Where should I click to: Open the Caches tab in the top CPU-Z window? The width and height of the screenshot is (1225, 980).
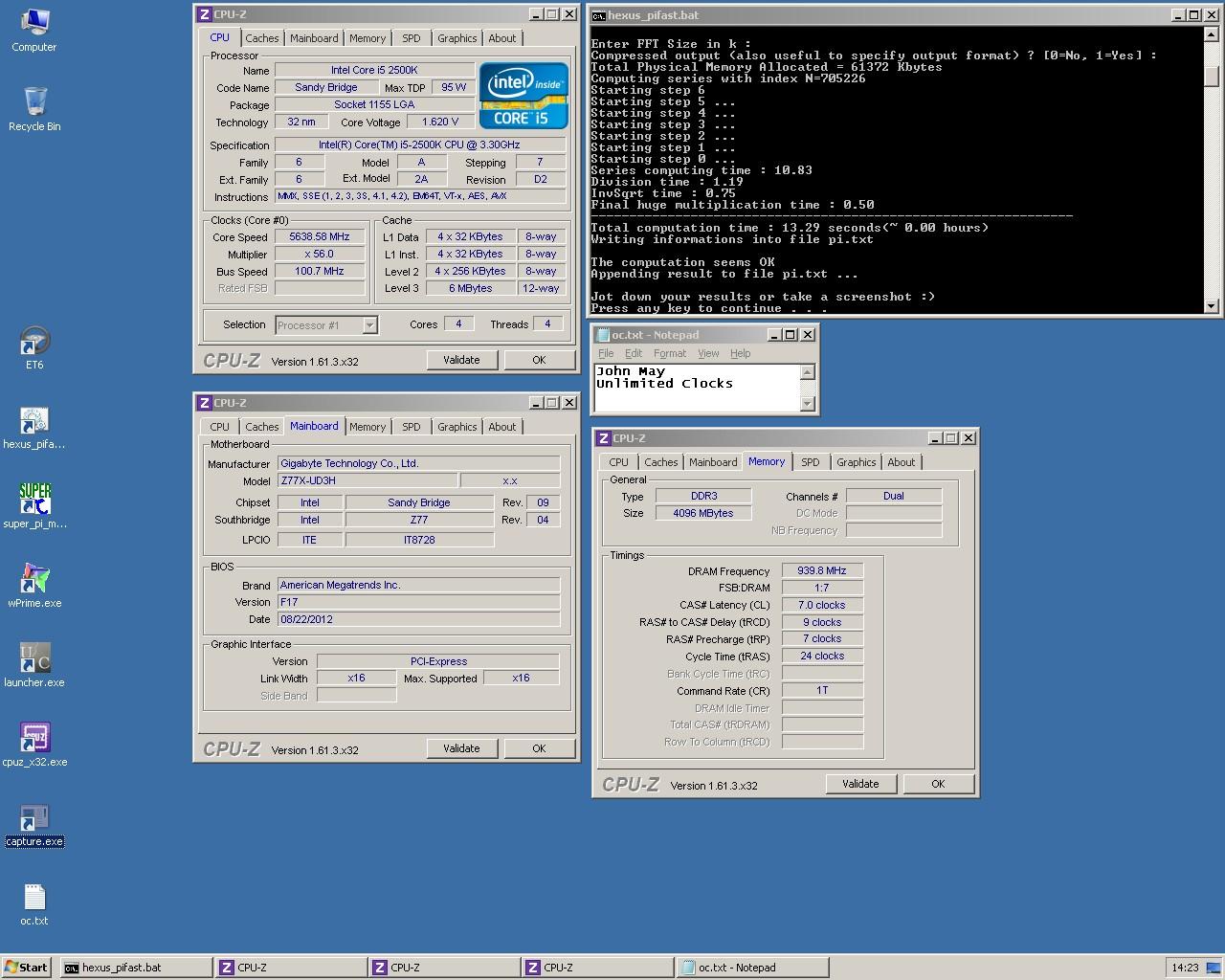click(x=261, y=38)
